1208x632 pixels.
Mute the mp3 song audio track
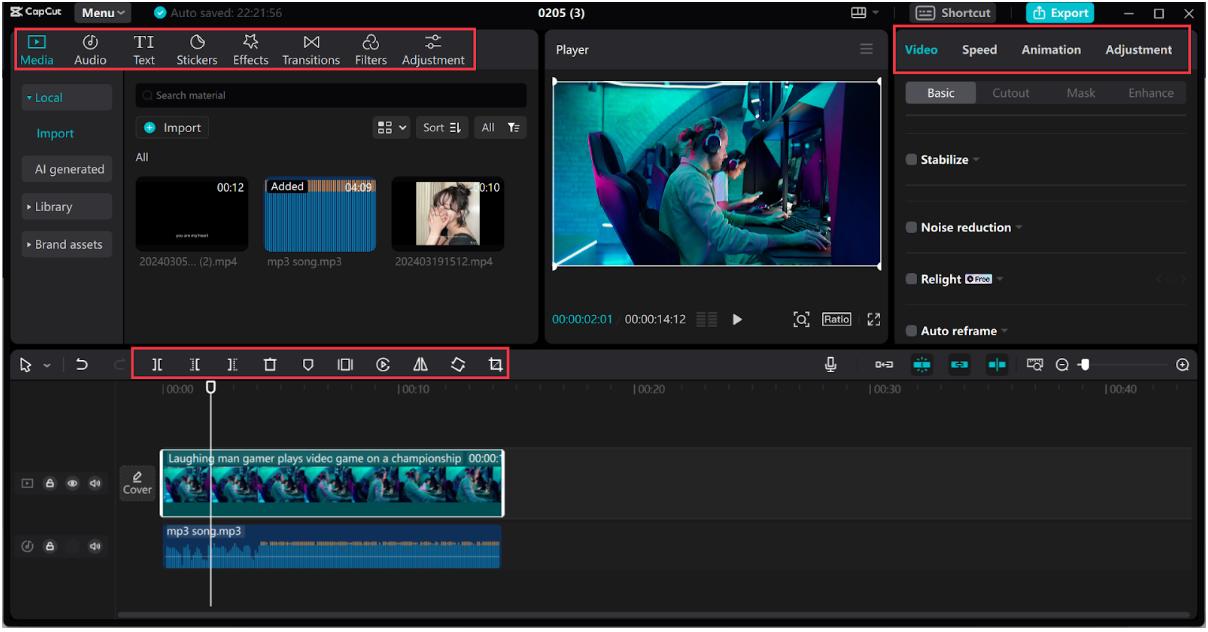click(95, 546)
